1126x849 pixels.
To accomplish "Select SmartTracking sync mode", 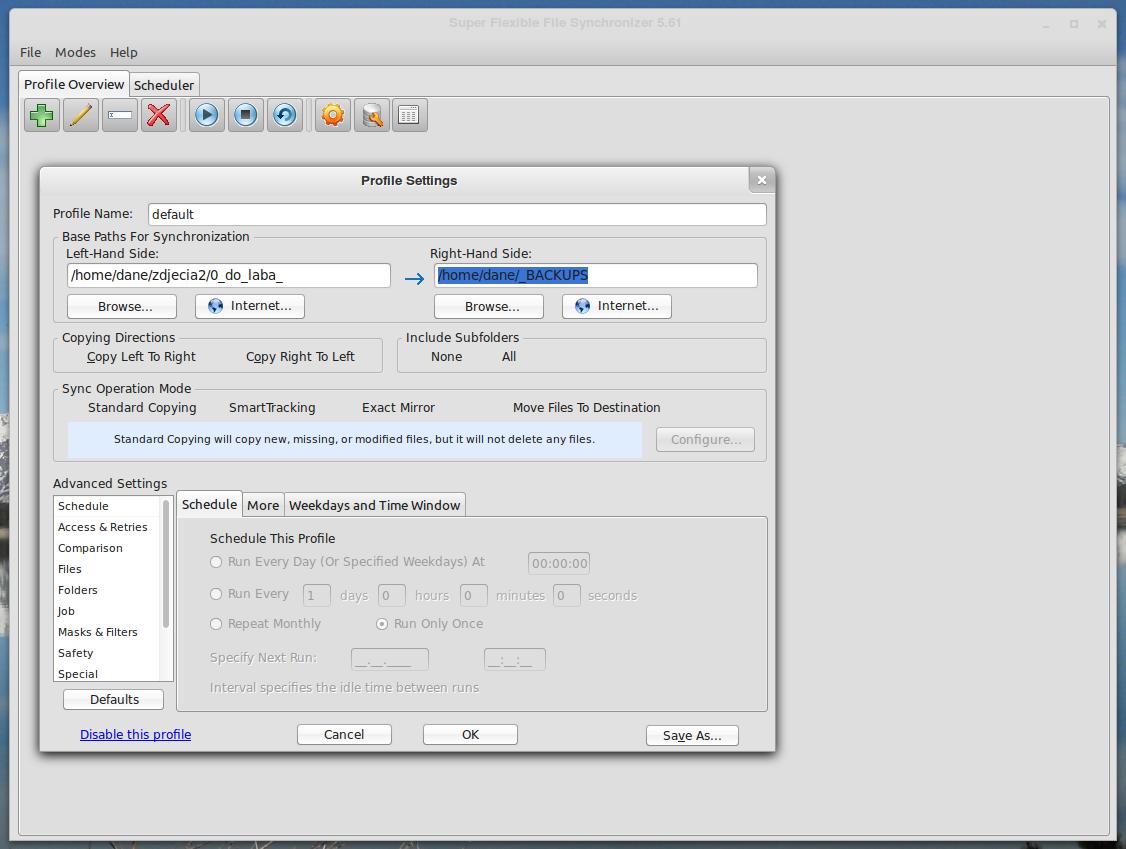I will coord(272,407).
